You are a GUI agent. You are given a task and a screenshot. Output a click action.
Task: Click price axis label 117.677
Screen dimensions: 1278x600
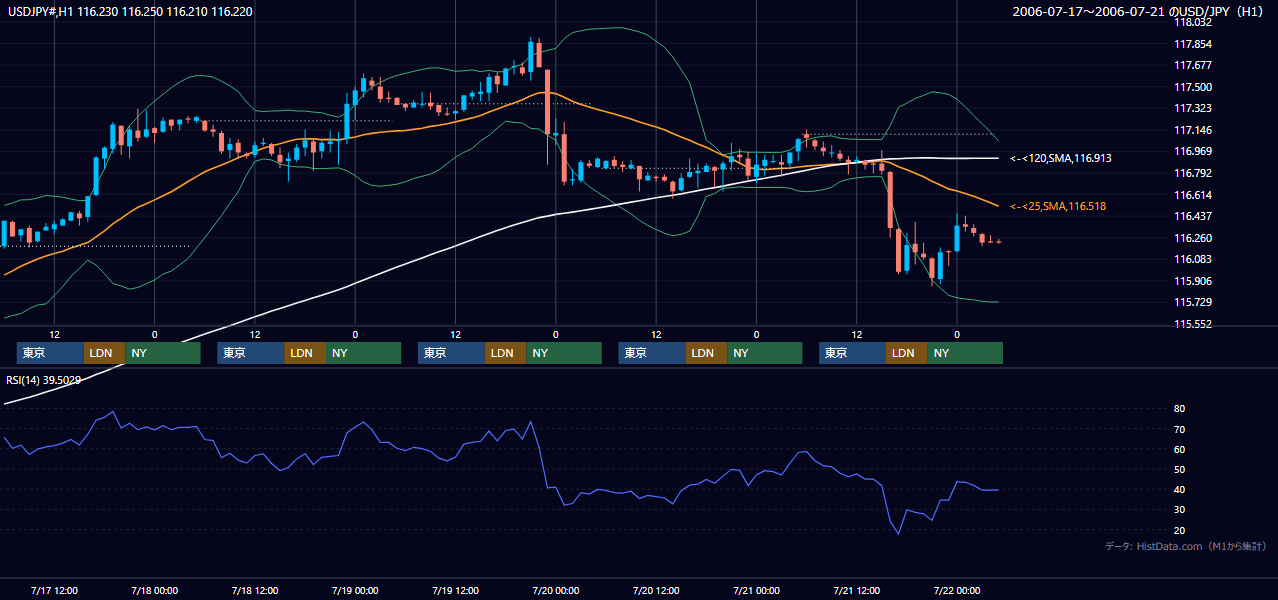click(1194, 65)
